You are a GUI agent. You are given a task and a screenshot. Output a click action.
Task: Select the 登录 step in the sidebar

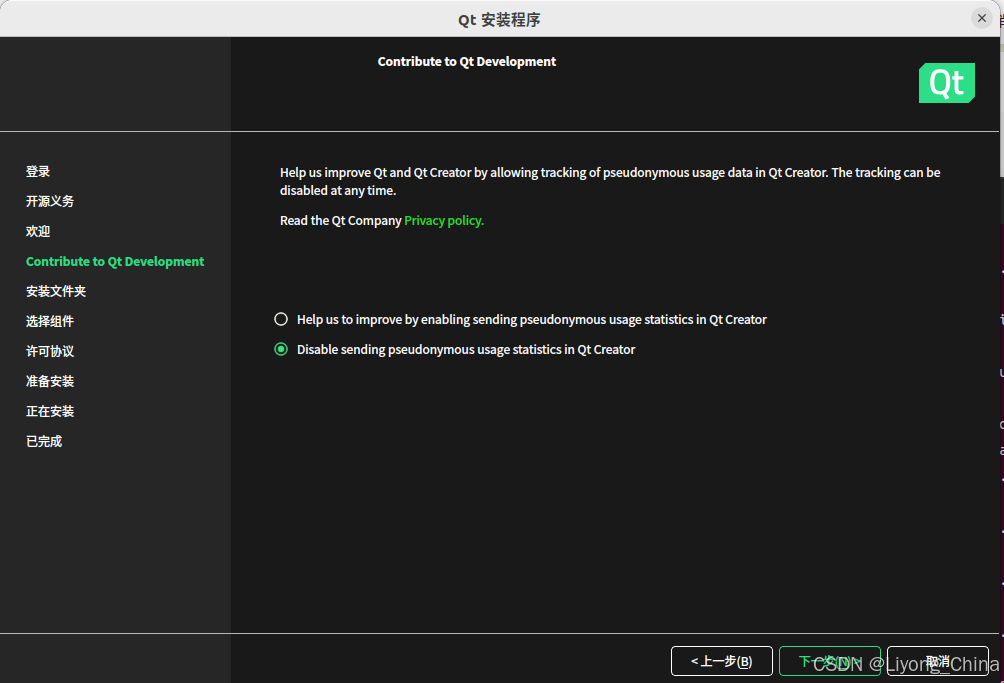[x=38, y=172]
